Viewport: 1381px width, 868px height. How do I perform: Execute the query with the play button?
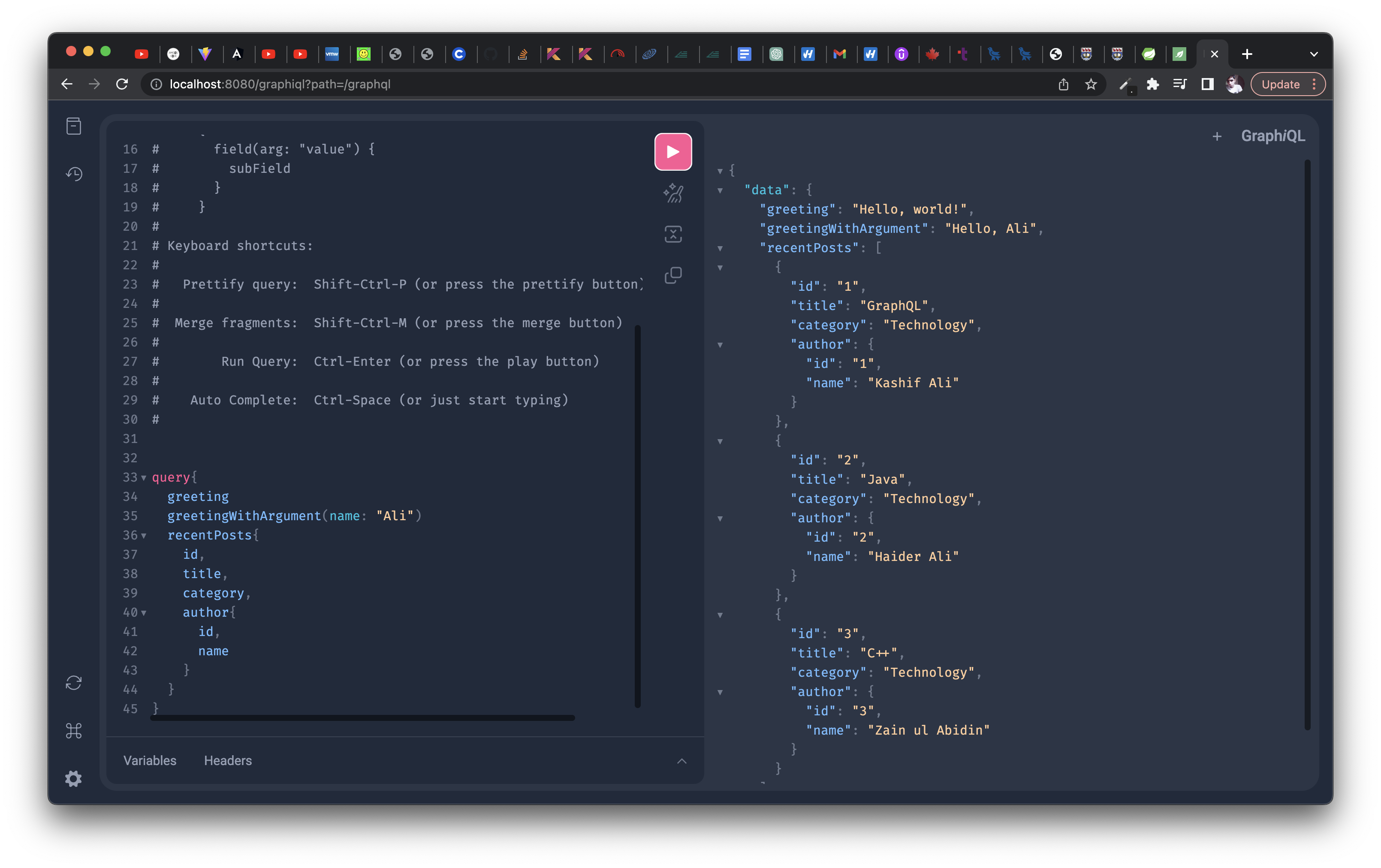pyautogui.click(x=673, y=151)
